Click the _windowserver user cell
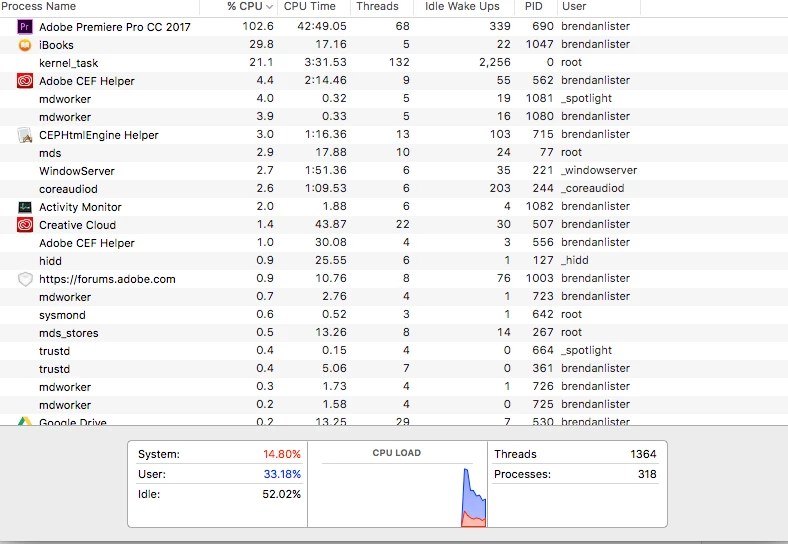 [599, 170]
